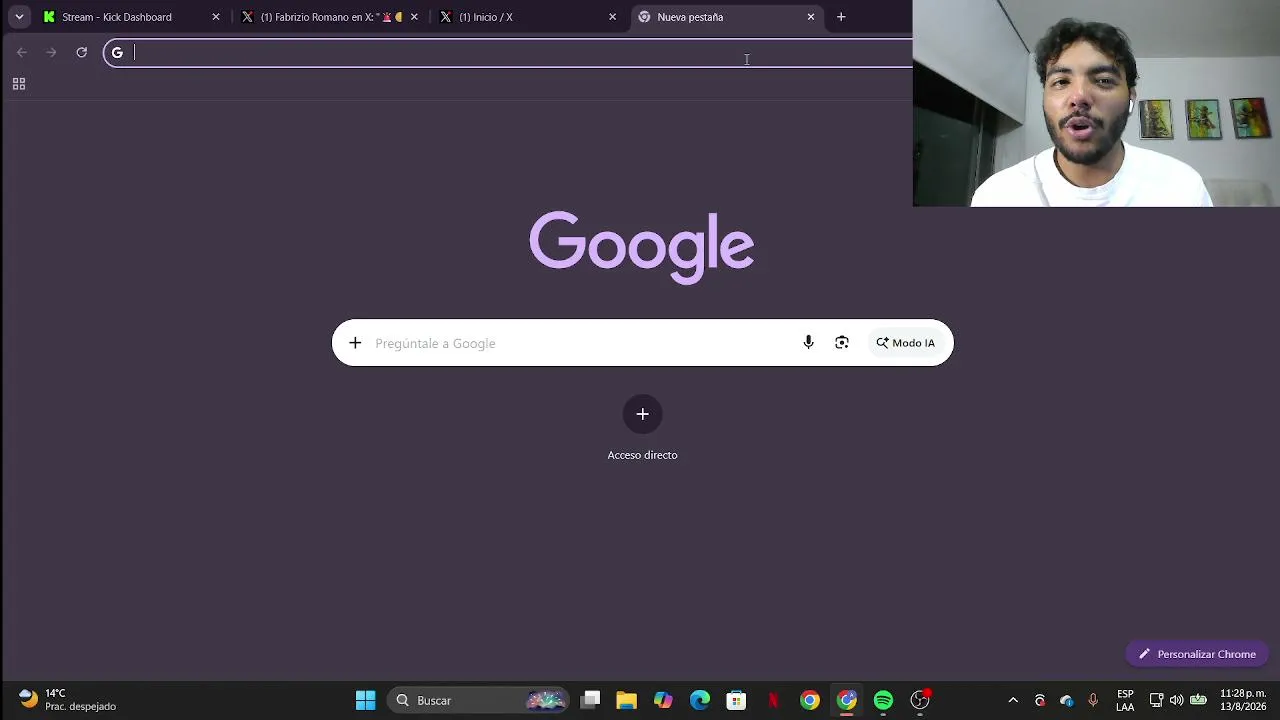Click the plus icon in the search box
1280x720 pixels.
[x=355, y=343]
